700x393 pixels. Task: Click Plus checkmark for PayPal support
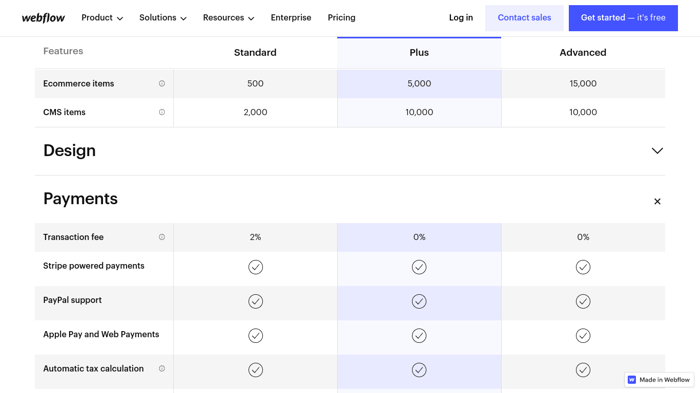point(419,301)
